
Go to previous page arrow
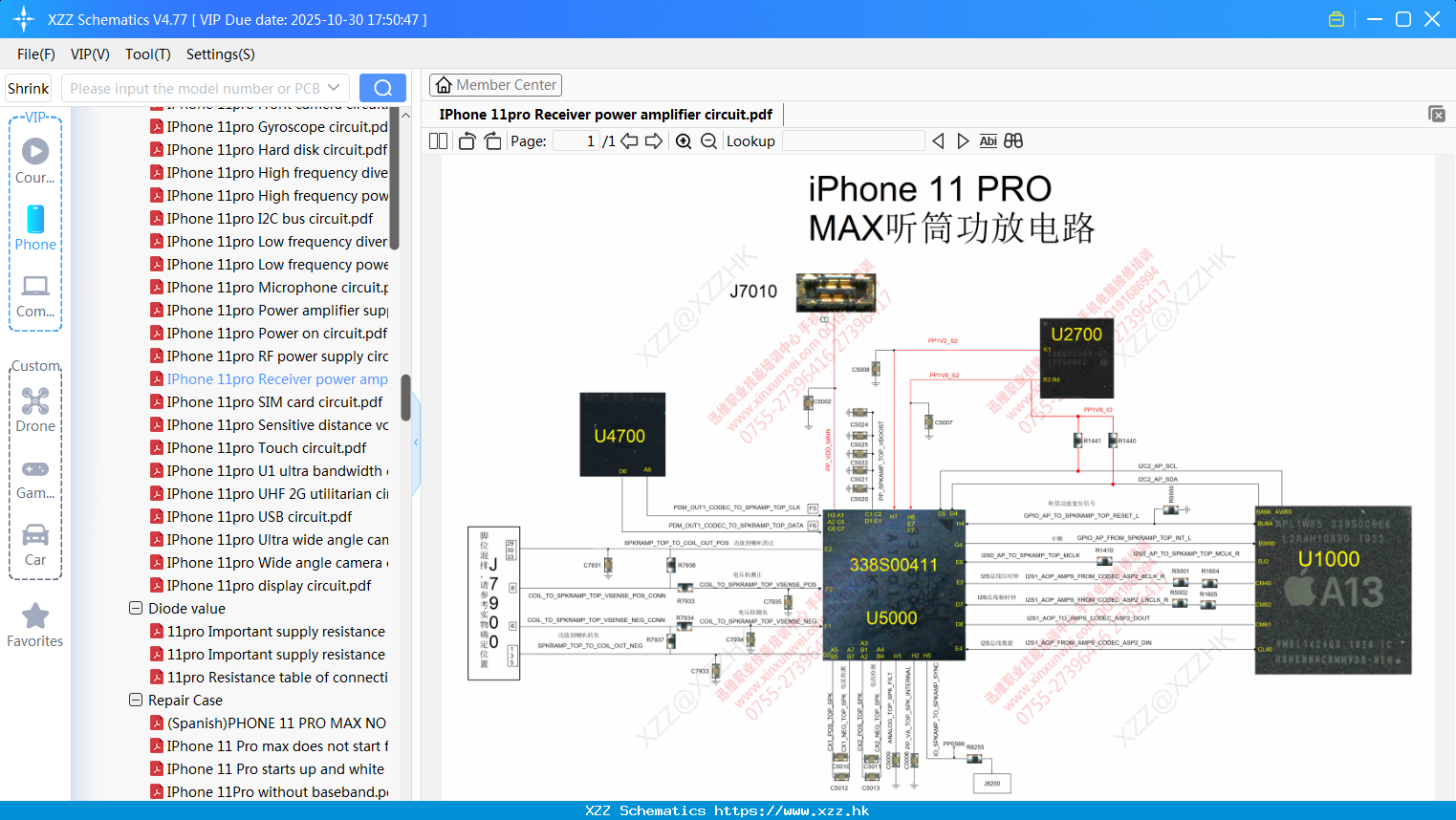tap(629, 141)
